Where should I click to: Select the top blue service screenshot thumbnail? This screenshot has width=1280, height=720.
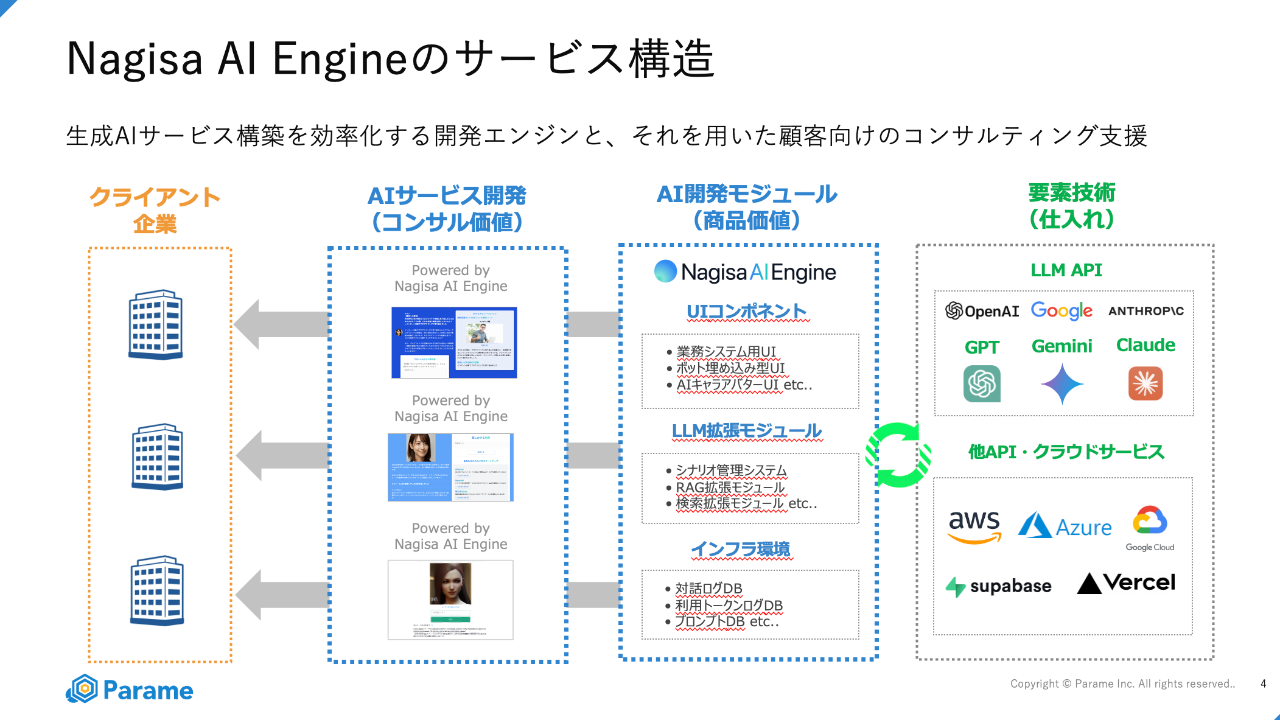pyautogui.click(x=453, y=342)
